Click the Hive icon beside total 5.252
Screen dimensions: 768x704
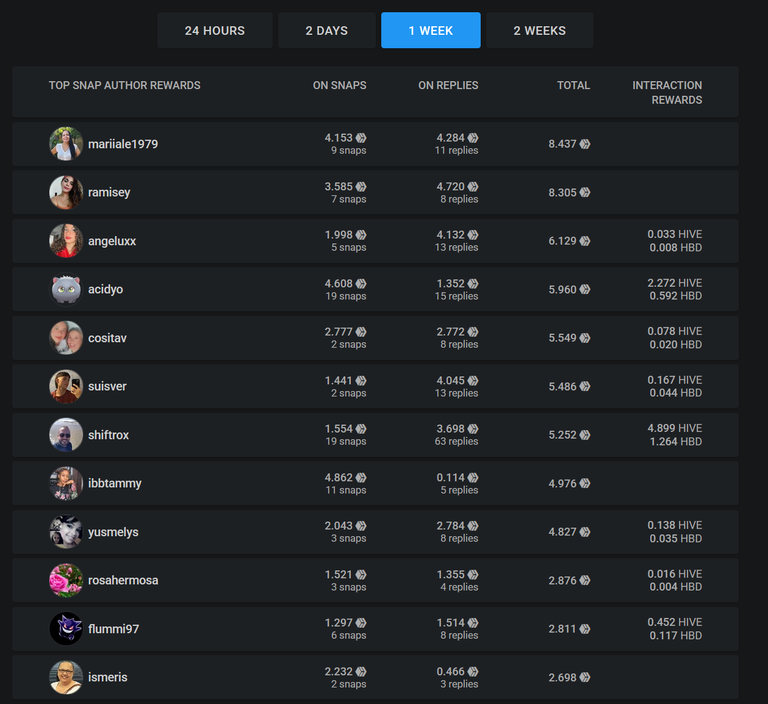585,435
